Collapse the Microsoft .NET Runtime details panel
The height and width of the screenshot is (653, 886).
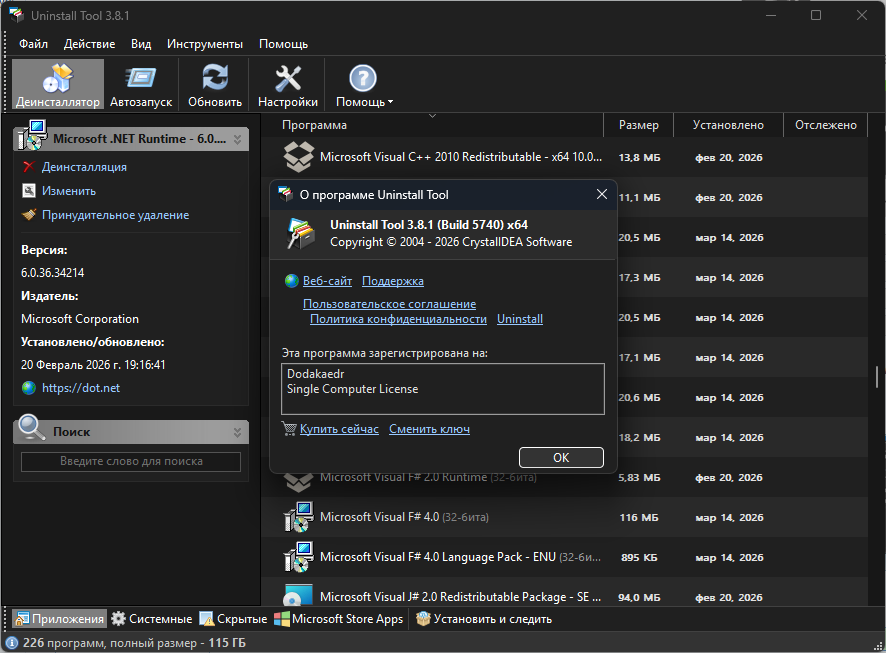click(237, 139)
